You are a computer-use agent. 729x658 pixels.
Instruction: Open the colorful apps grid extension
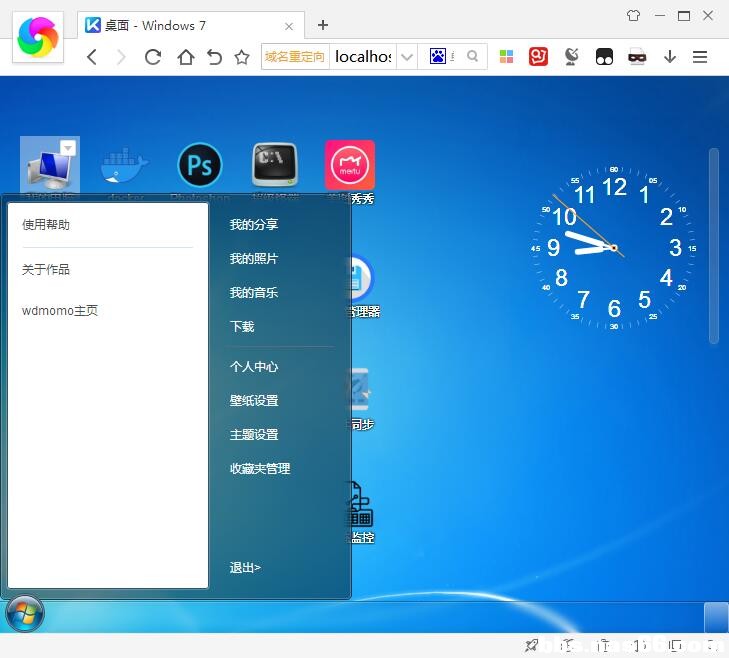click(506, 57)
